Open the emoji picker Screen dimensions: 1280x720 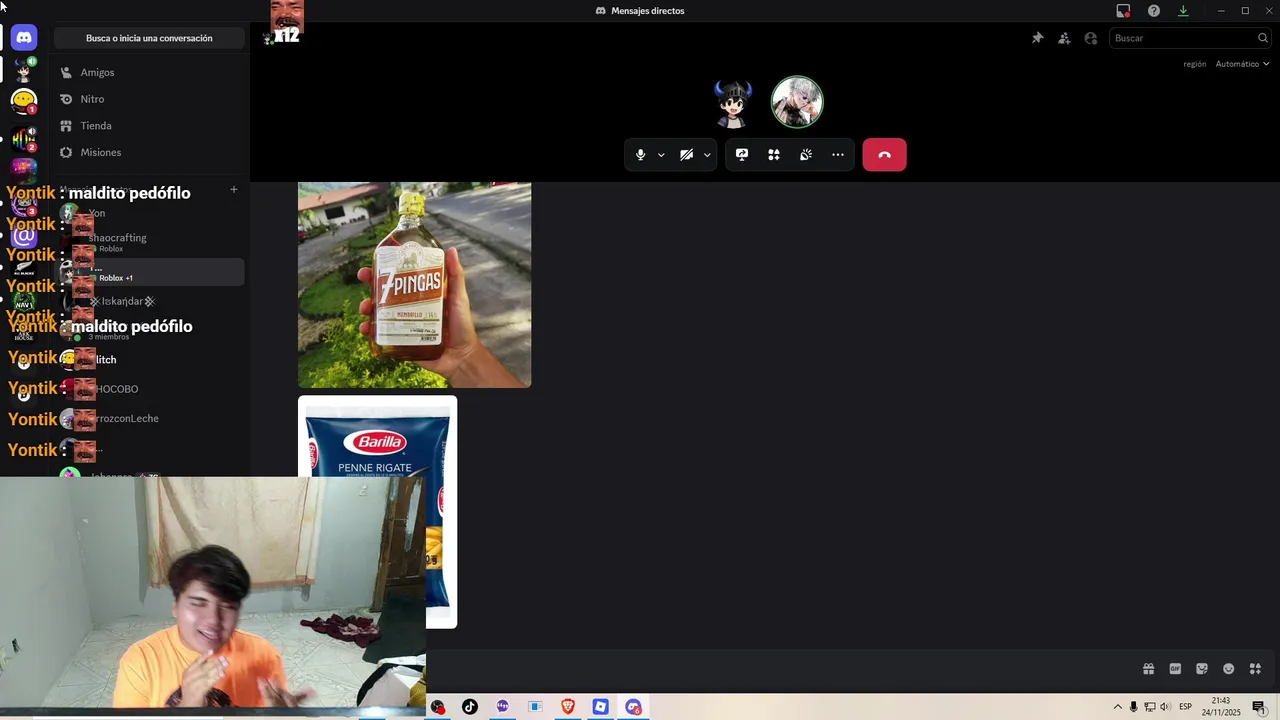tap(1229, 669)
